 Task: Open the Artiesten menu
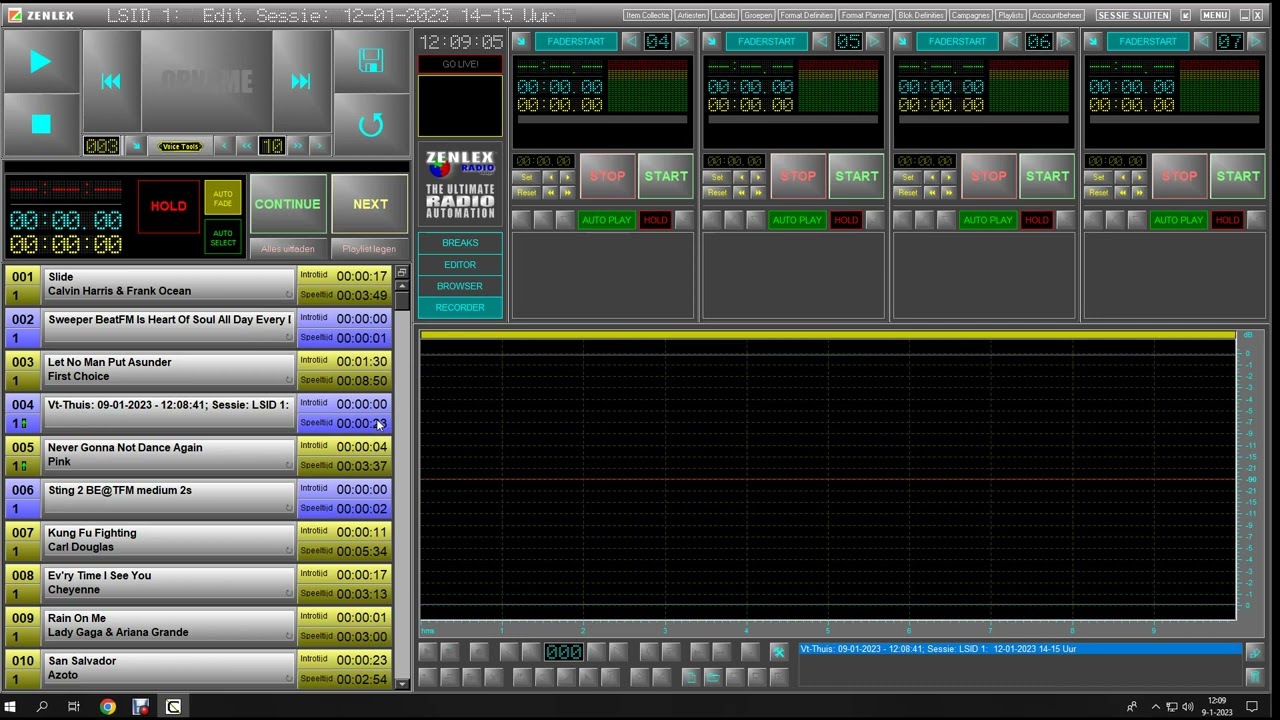691,15
